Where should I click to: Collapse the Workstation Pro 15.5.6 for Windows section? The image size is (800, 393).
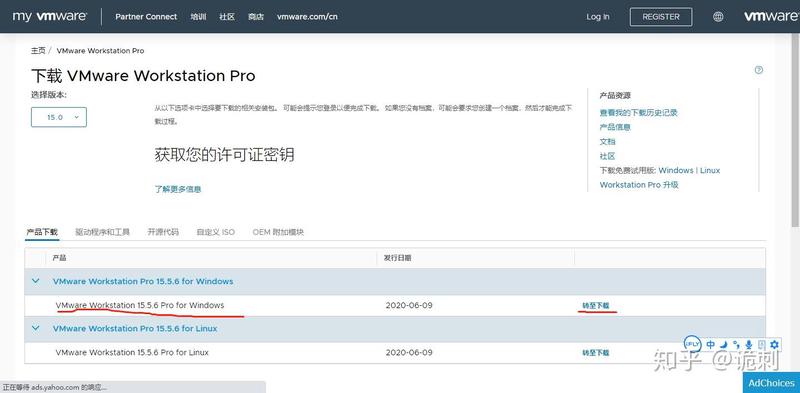point(36,281)
